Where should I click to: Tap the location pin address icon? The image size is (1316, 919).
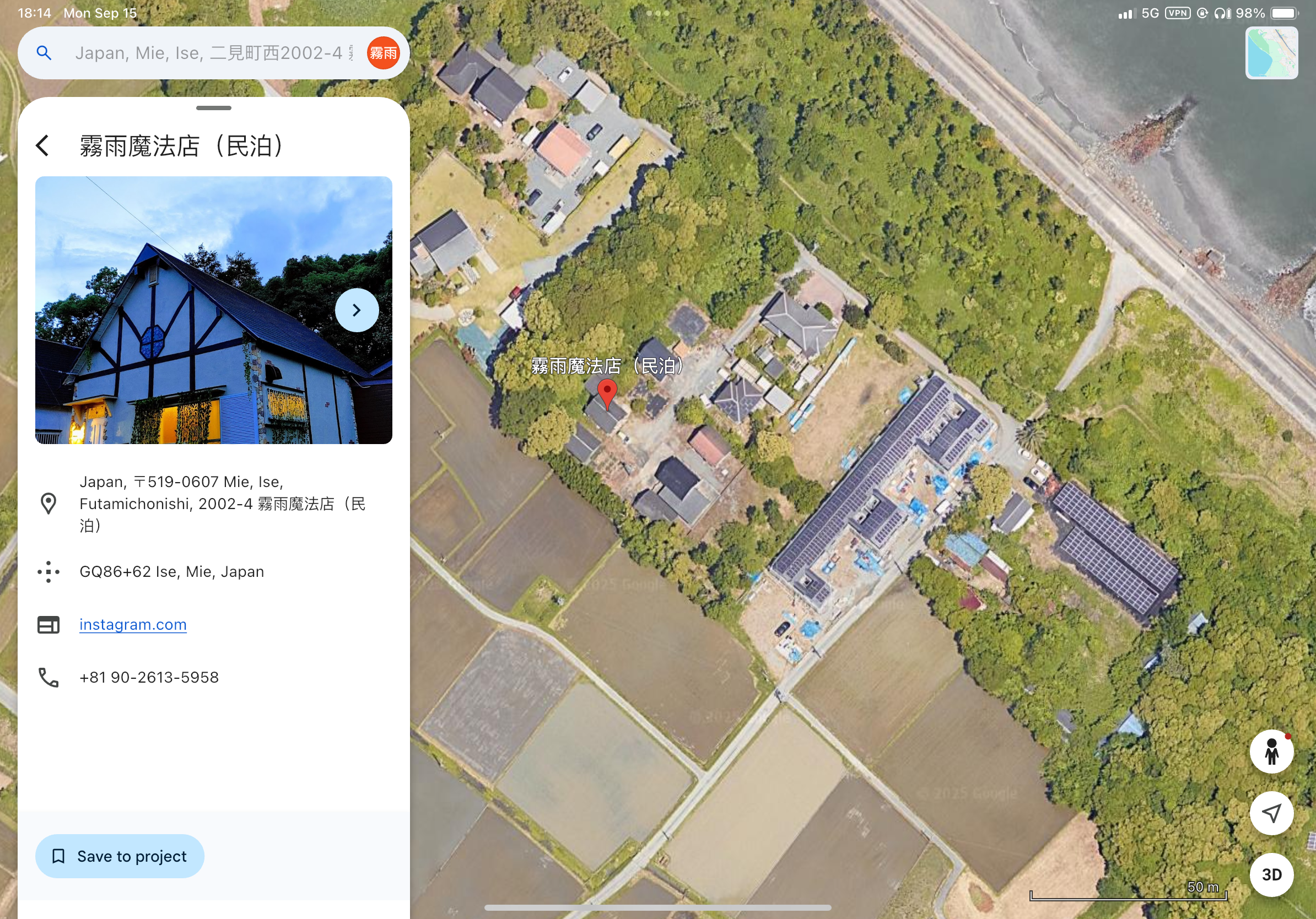(x=48, y=504)
